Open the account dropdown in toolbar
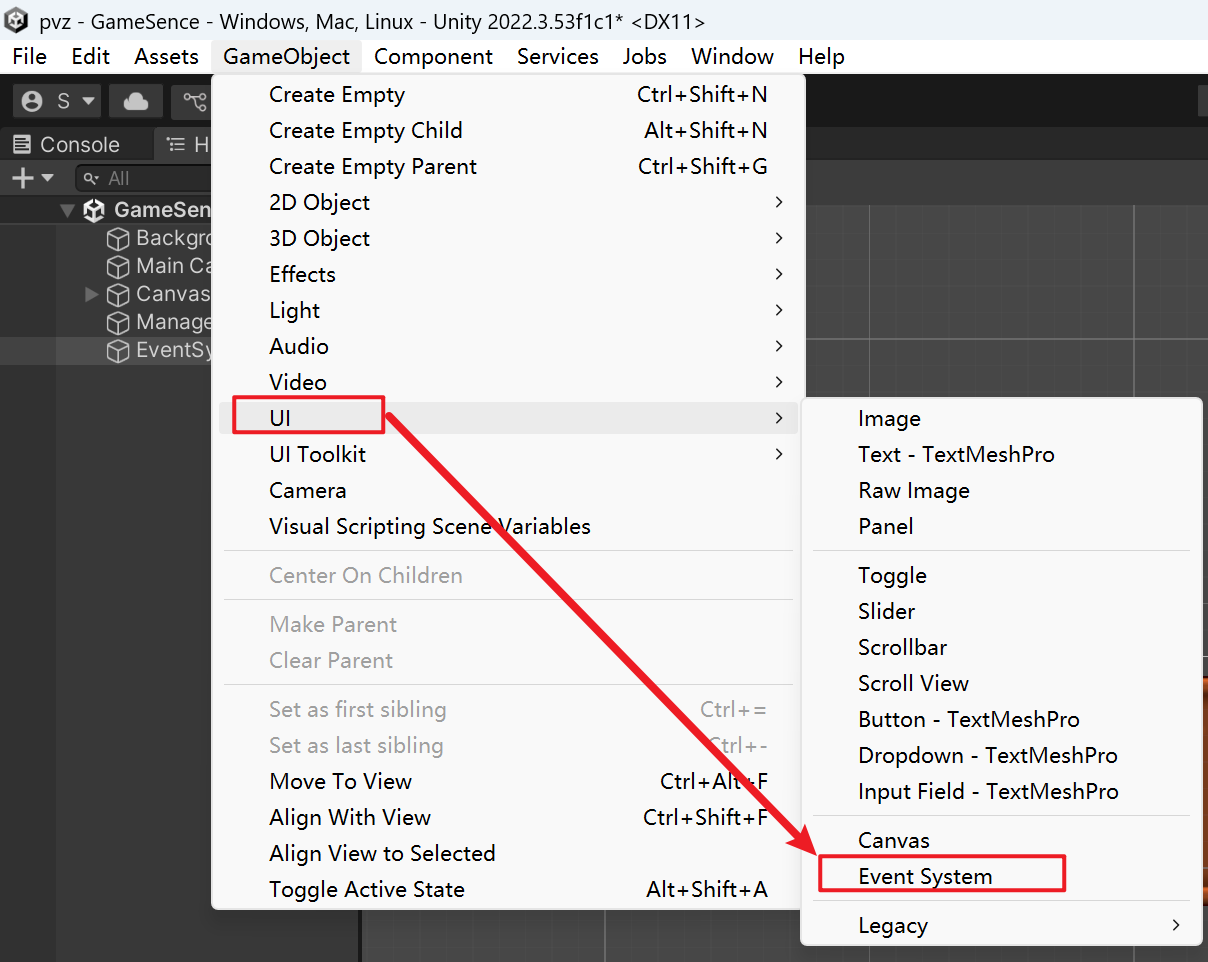The height and width of the screenshot is (962, 1208). coord(60,101)
